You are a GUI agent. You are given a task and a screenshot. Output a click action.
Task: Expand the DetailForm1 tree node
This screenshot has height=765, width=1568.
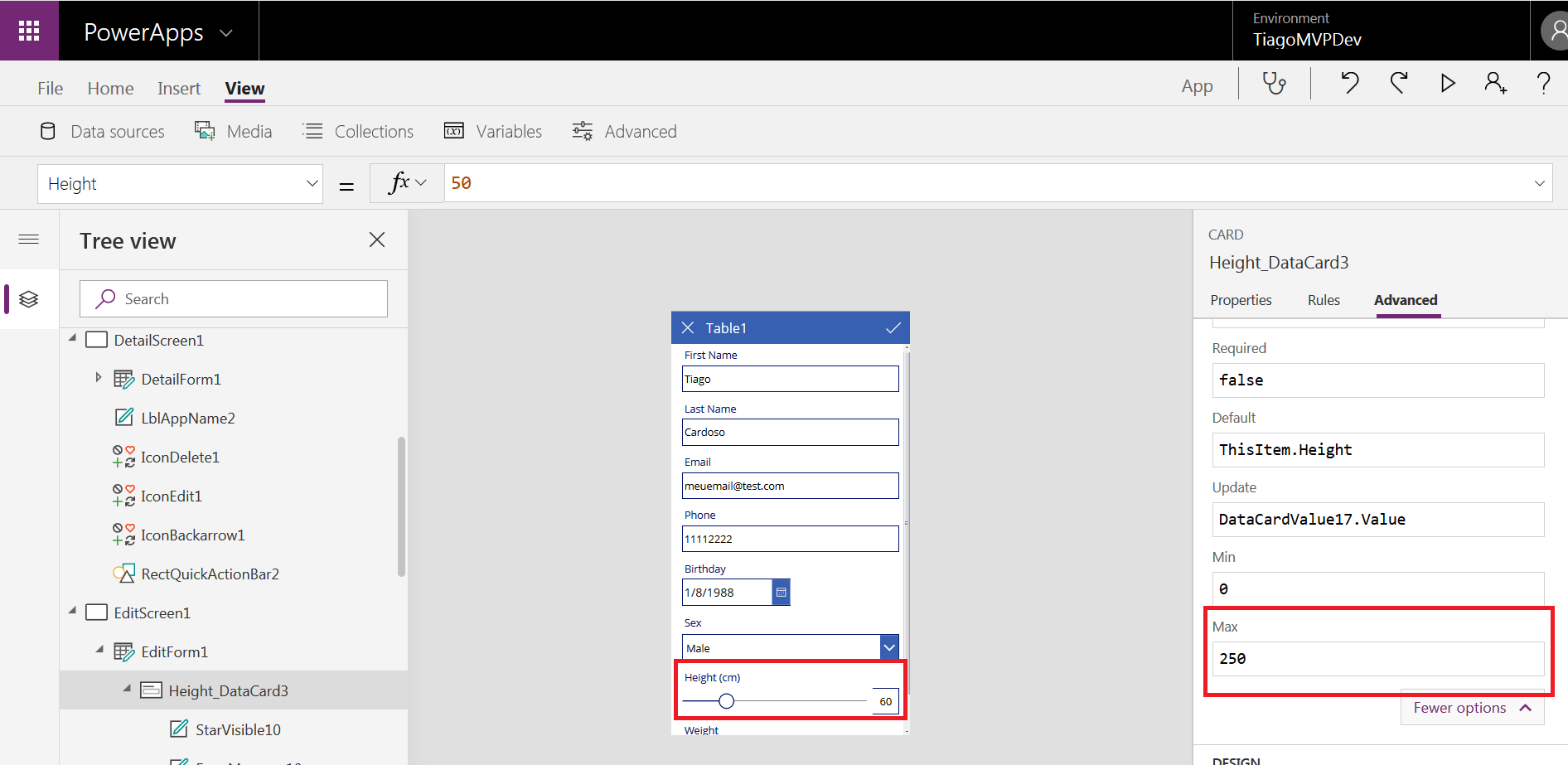pyautogui.click(x=99, y=378)
